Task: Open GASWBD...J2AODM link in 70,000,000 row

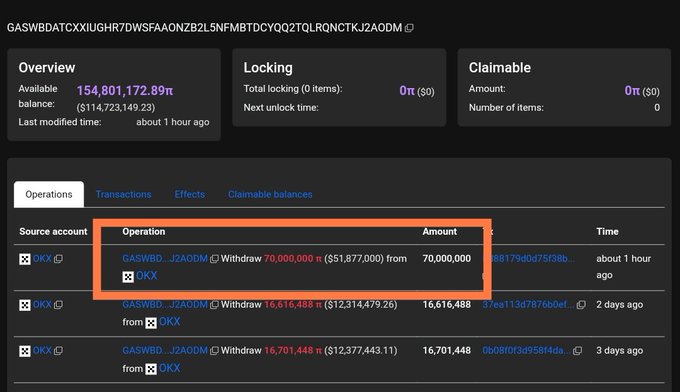Action: [165, 258]
